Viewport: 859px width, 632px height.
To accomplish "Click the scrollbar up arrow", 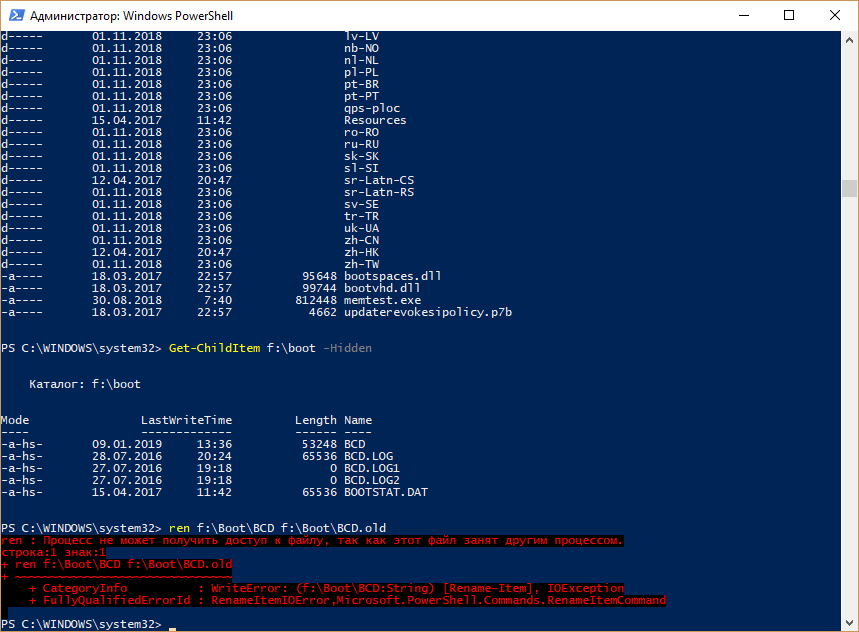I will click(x=849, y=40).
